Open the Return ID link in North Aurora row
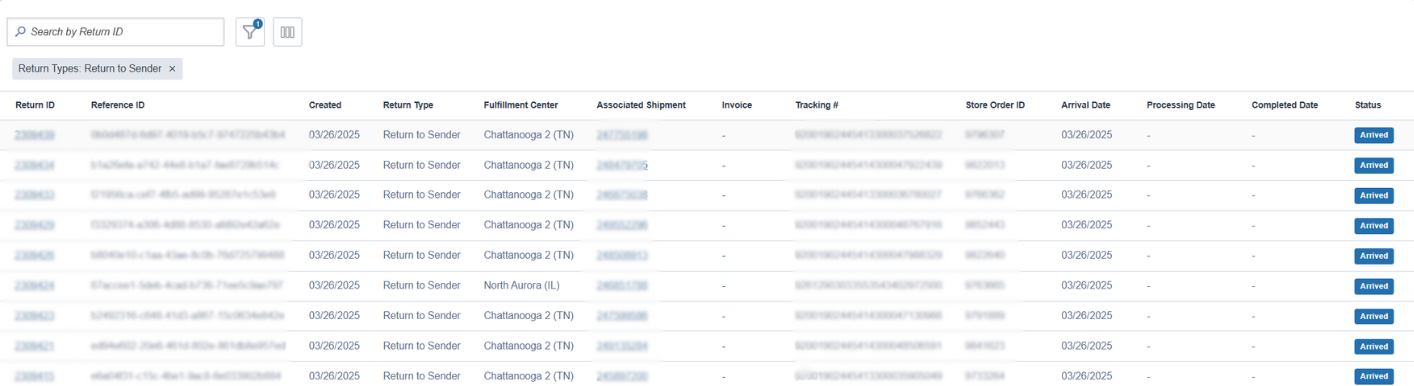The height and width of the screenshot is (386, 1414). 35,286
